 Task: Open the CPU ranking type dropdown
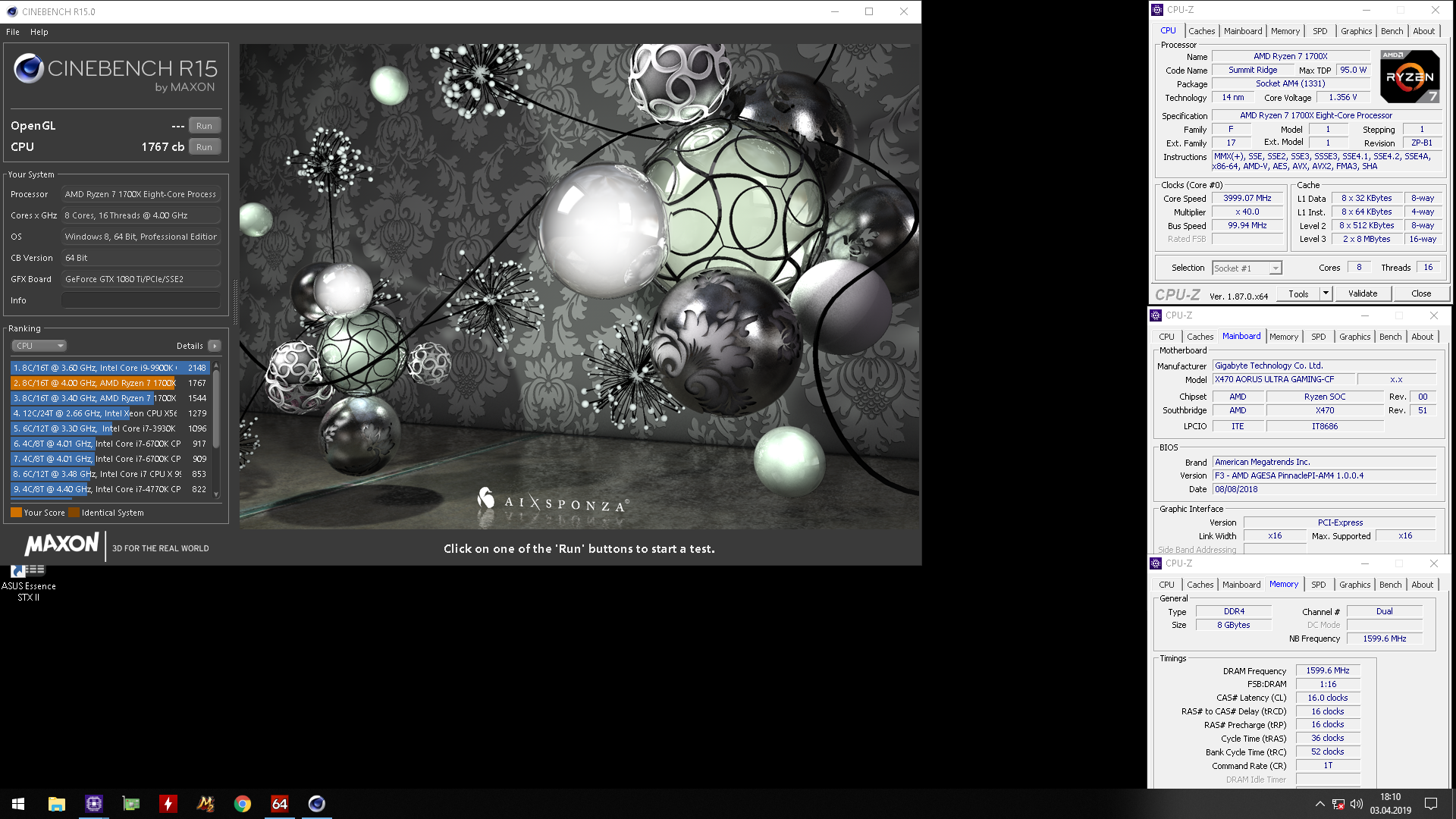(x=39, y=346)
